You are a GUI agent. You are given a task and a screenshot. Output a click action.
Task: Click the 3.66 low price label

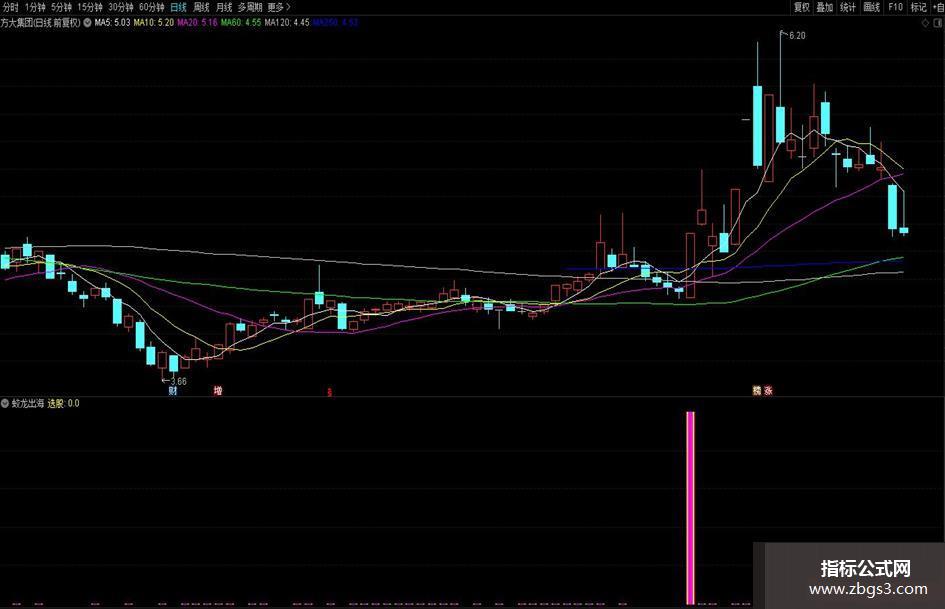(179, 382)
